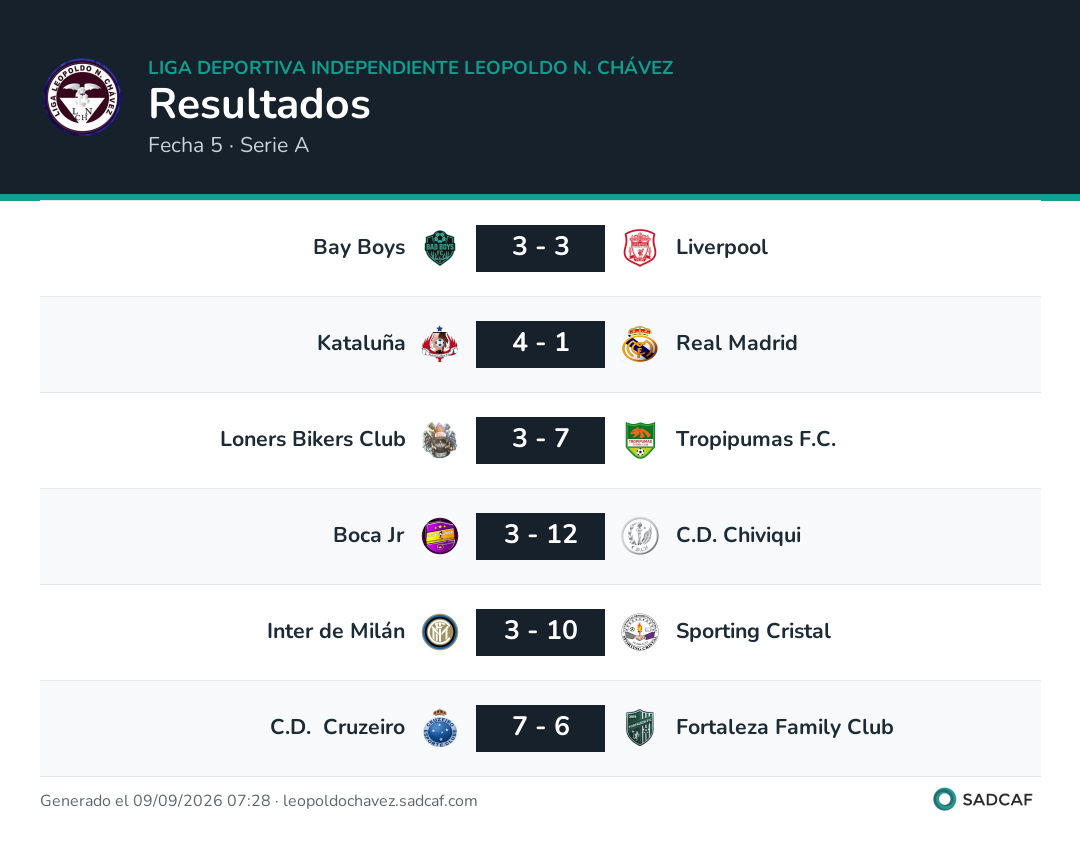The height and width of the screenshot is (852, 1080).
Task: Click the Real Madrid crest
Action: point(640,344)
